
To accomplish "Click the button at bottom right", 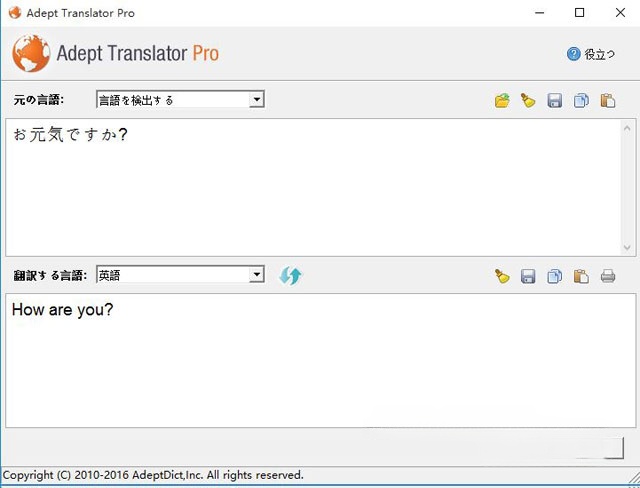I will (613, 448).
